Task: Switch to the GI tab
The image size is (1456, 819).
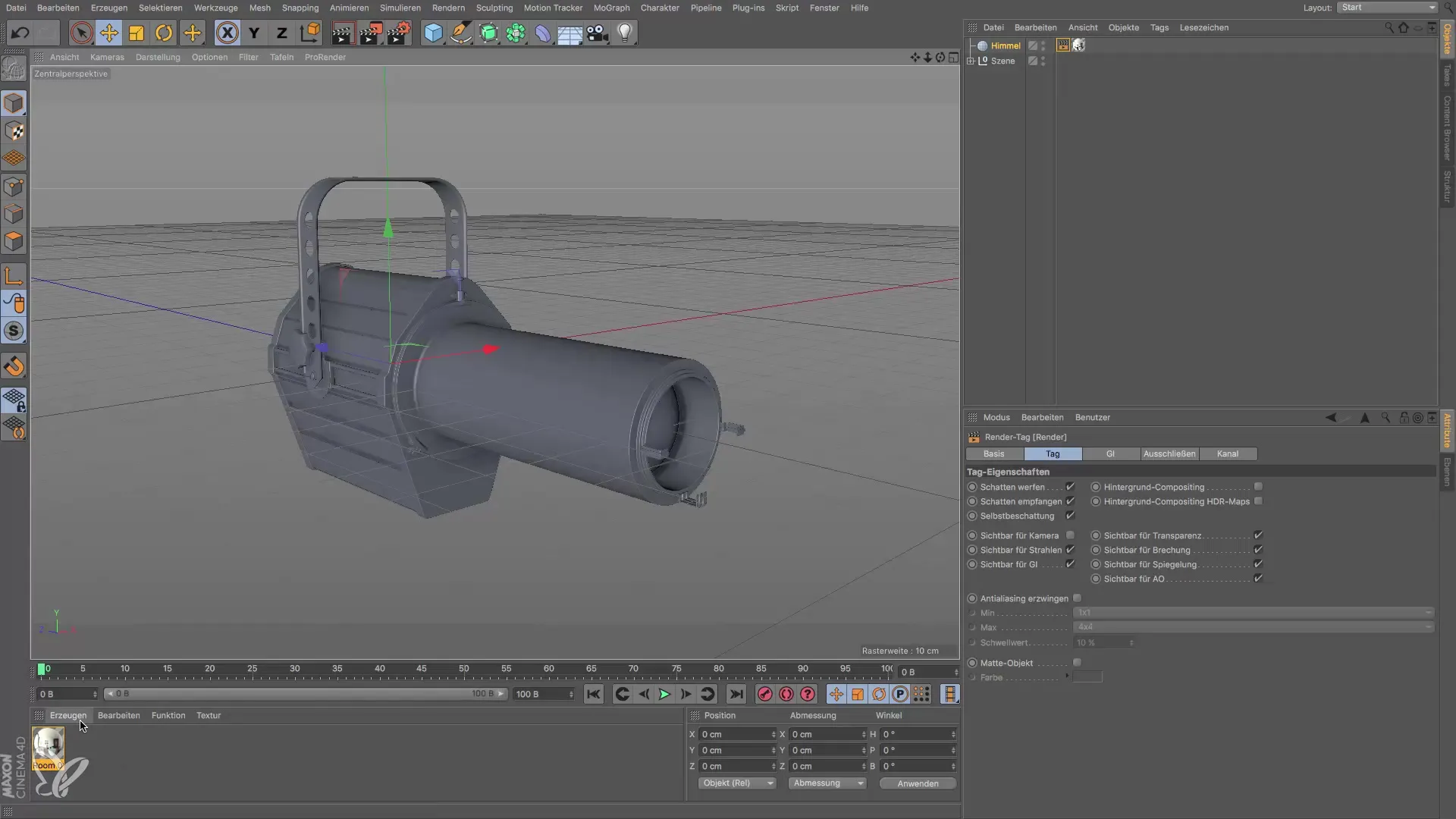Action: (1110, 453)
